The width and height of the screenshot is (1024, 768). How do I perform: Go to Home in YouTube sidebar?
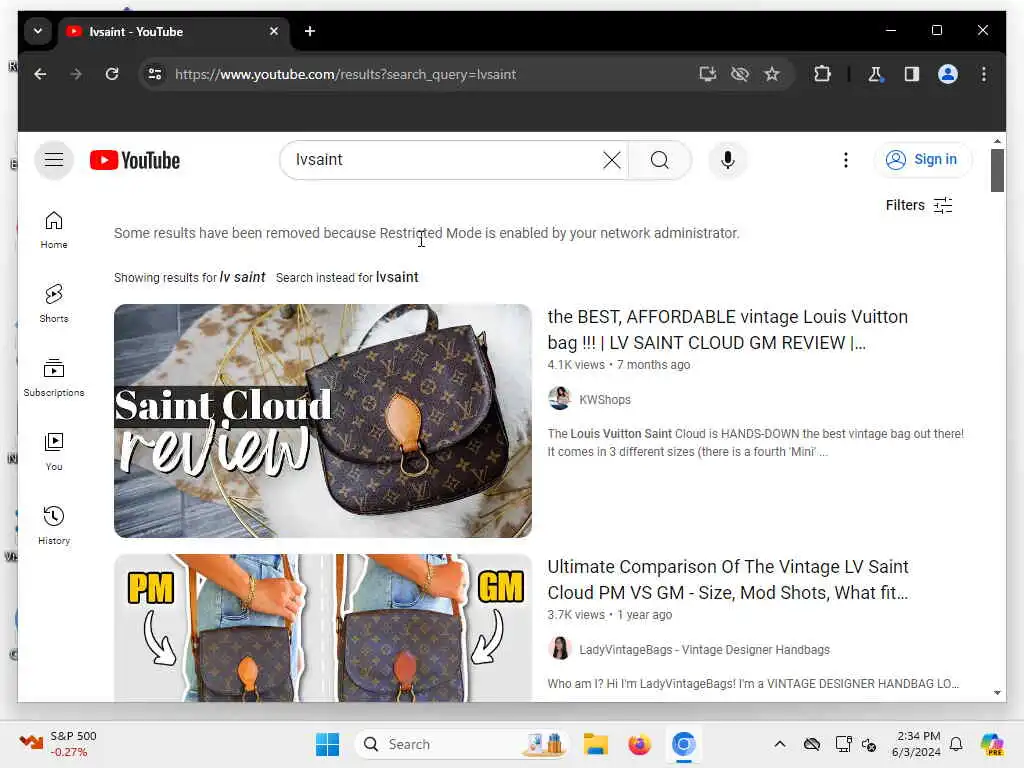coord(54,230)
